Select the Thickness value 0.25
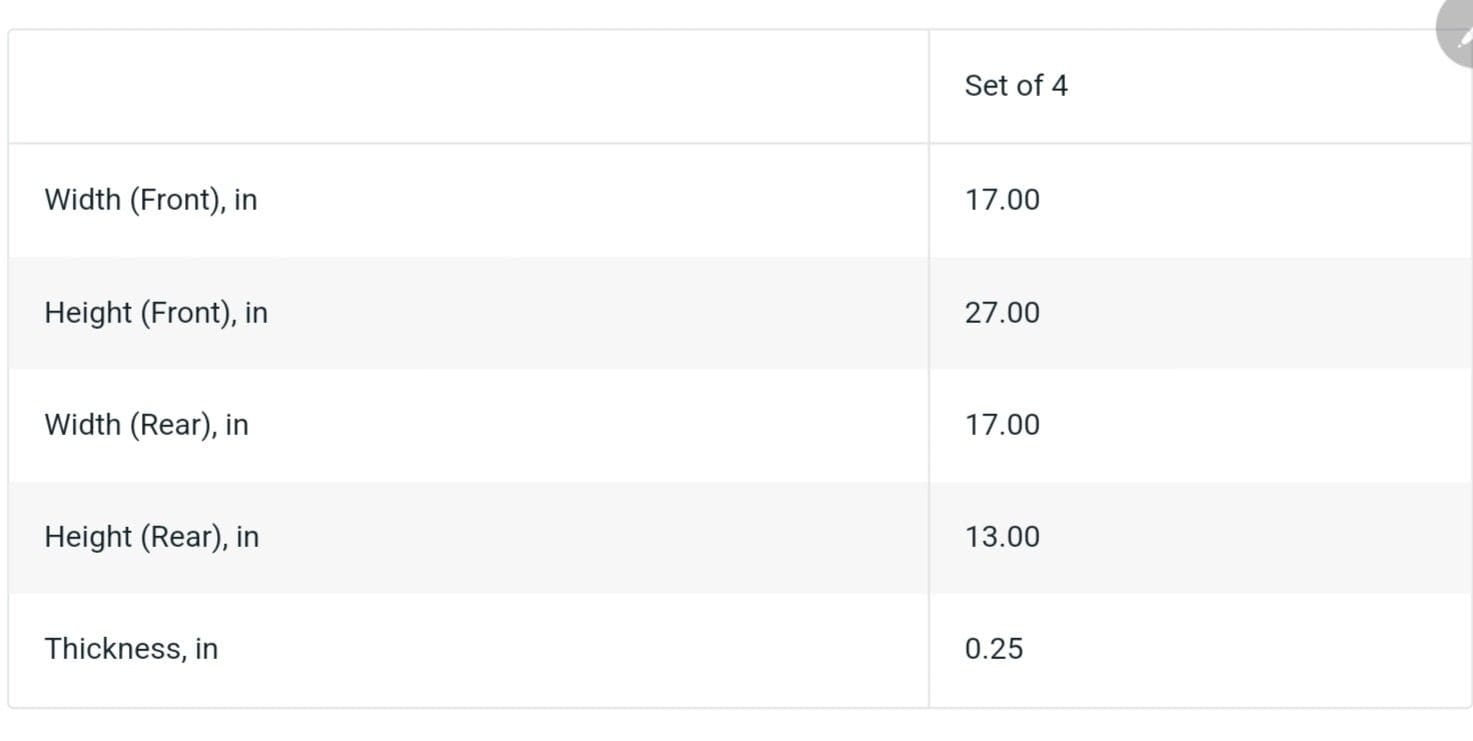This screenshot has height=741, width=1473. pos(994,649)
